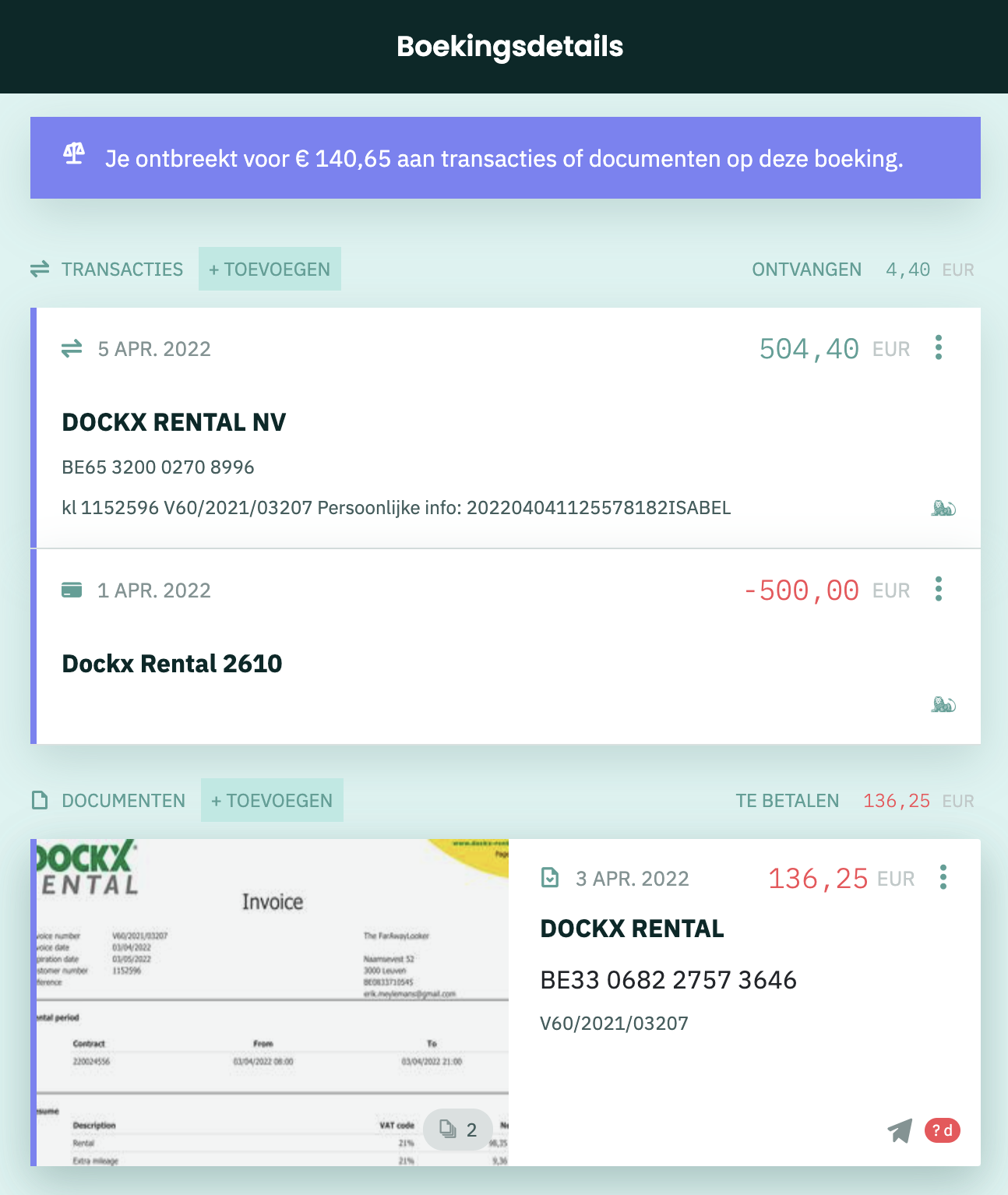Click the date 3 APR. 2022
Image resolution: width=1008 pixels, height=1195 pixels.
(633, 879)
